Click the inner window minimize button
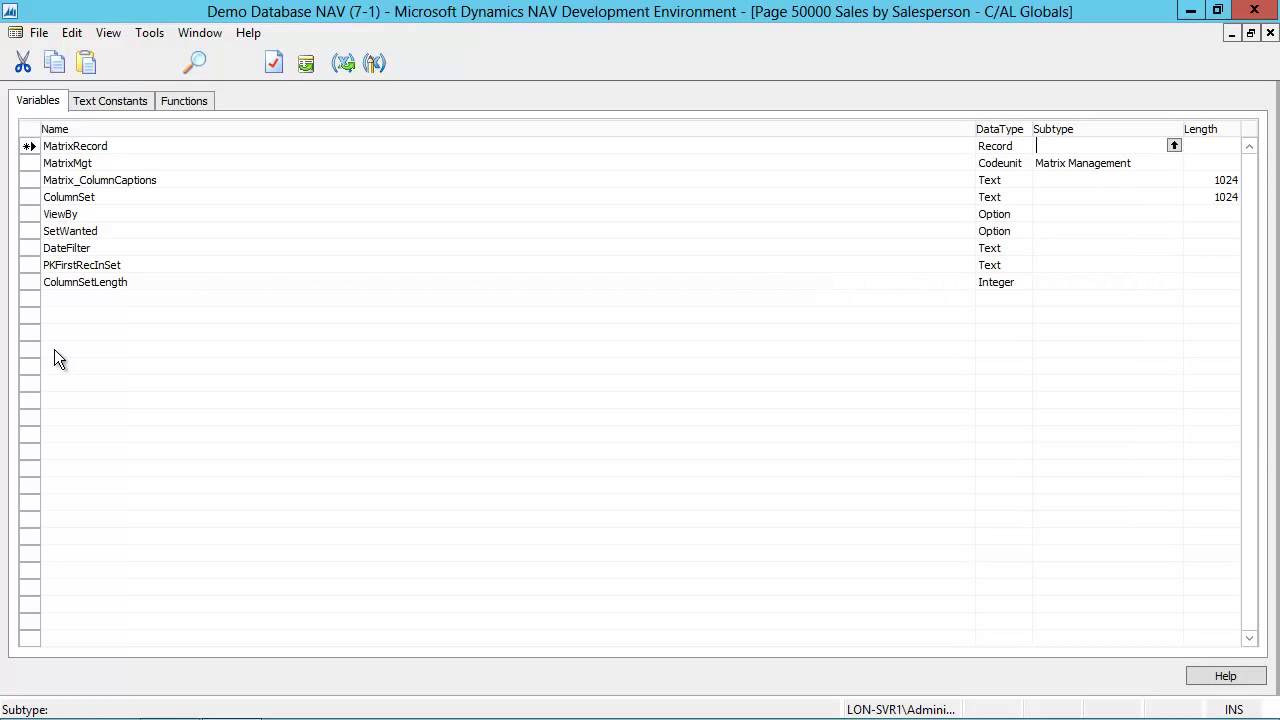 tap(1232, 33)
